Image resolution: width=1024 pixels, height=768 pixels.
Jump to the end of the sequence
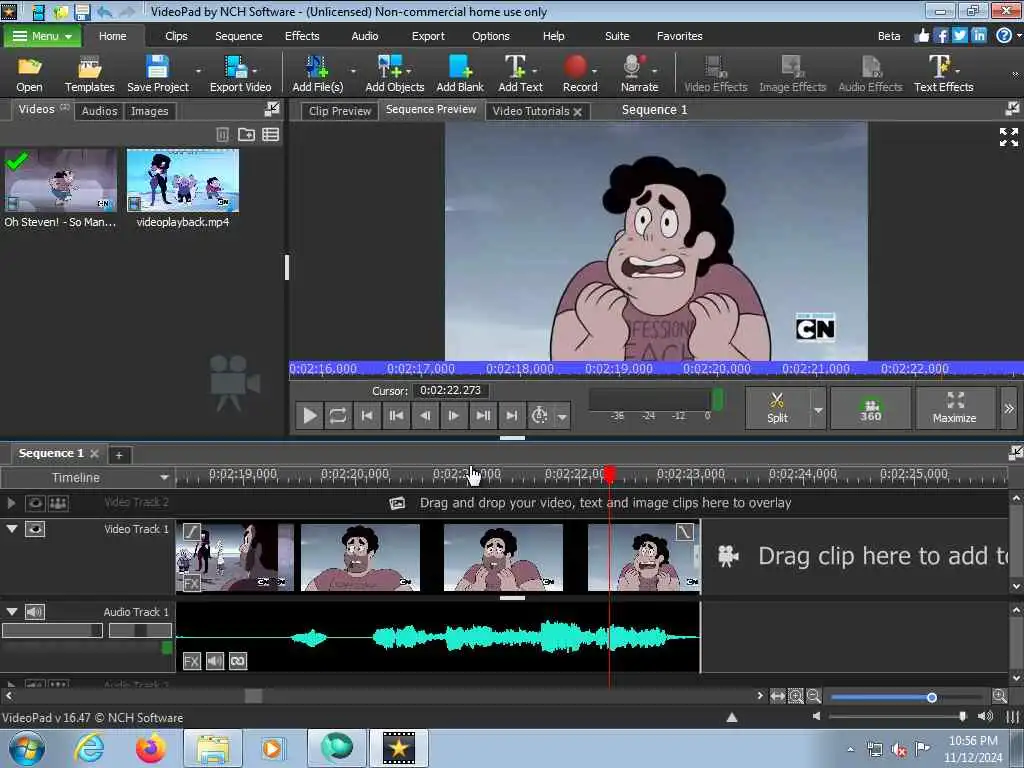[511, 415]
